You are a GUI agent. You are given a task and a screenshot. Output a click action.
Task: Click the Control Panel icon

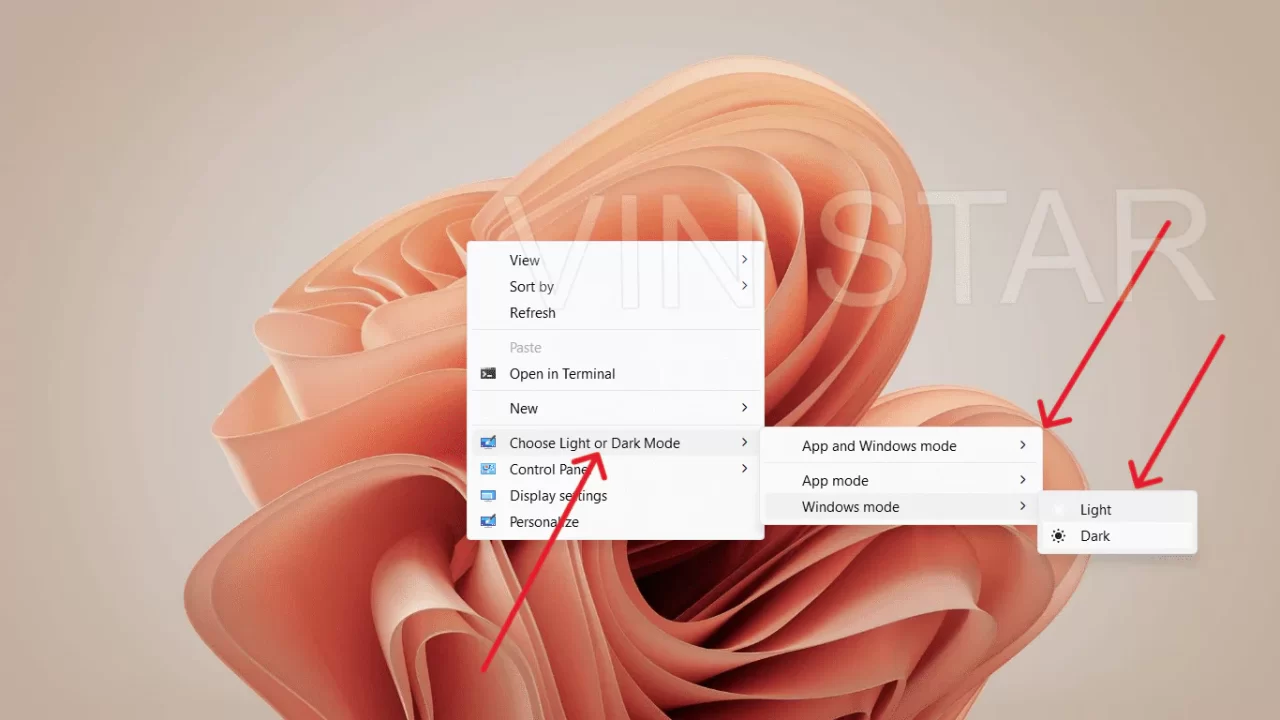[x=488, y=469]
